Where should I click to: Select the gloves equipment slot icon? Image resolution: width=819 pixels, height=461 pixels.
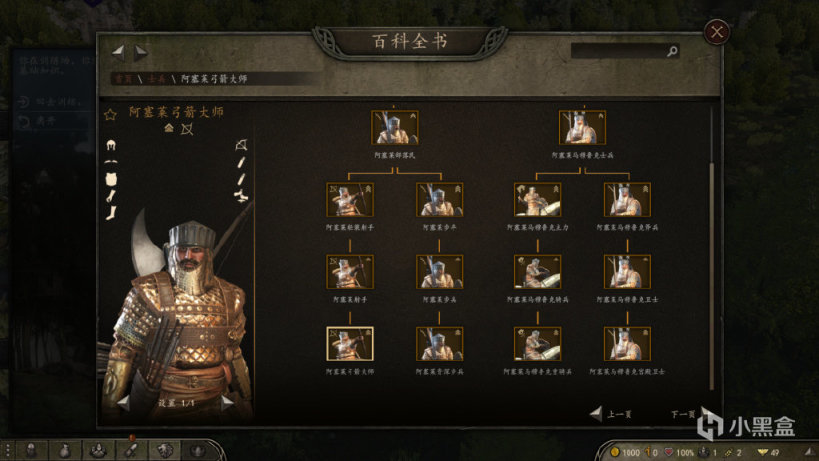point(111,196)
